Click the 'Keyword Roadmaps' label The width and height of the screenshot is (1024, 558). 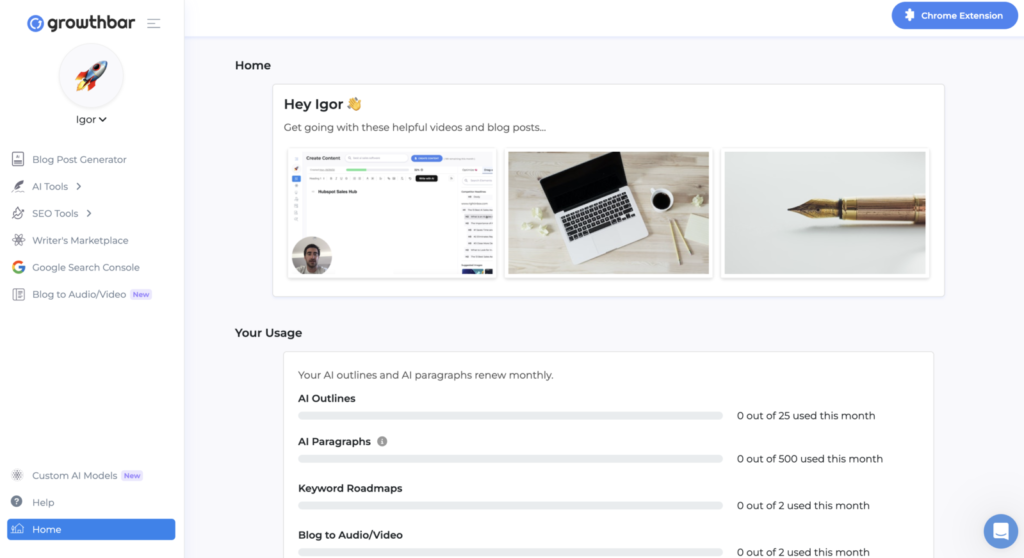tap(350, 488)
